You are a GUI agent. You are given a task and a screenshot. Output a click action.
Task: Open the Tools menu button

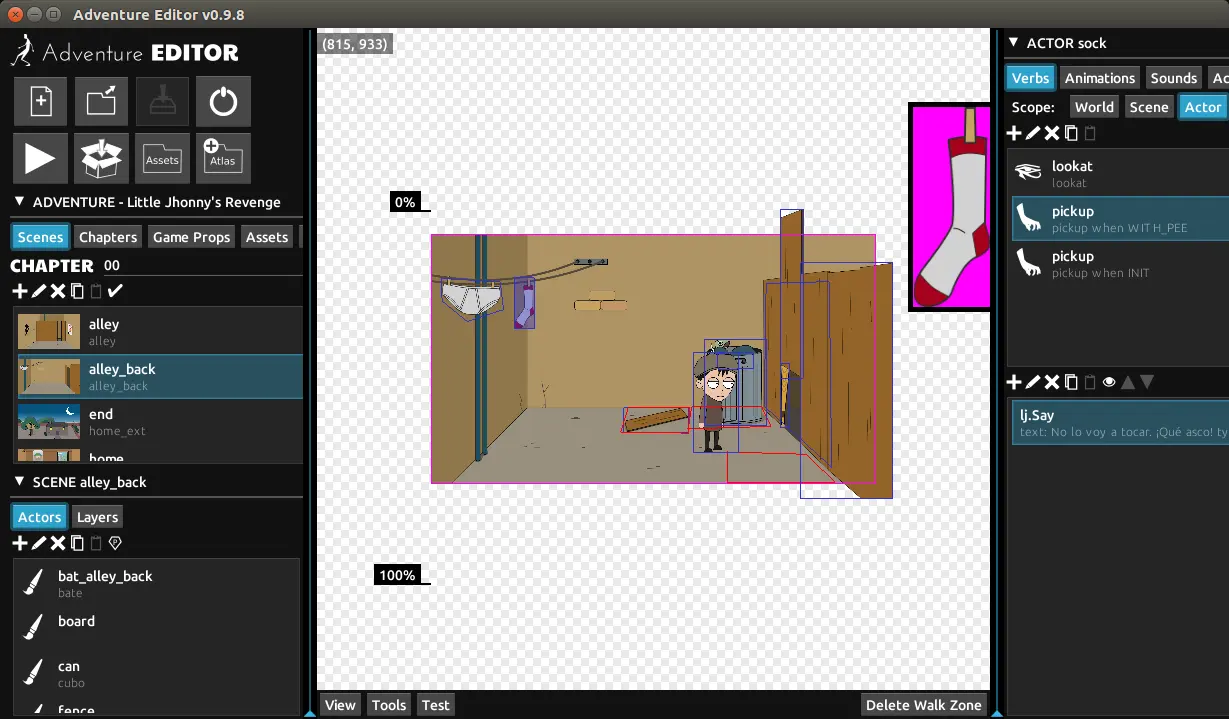coord(388,705)
